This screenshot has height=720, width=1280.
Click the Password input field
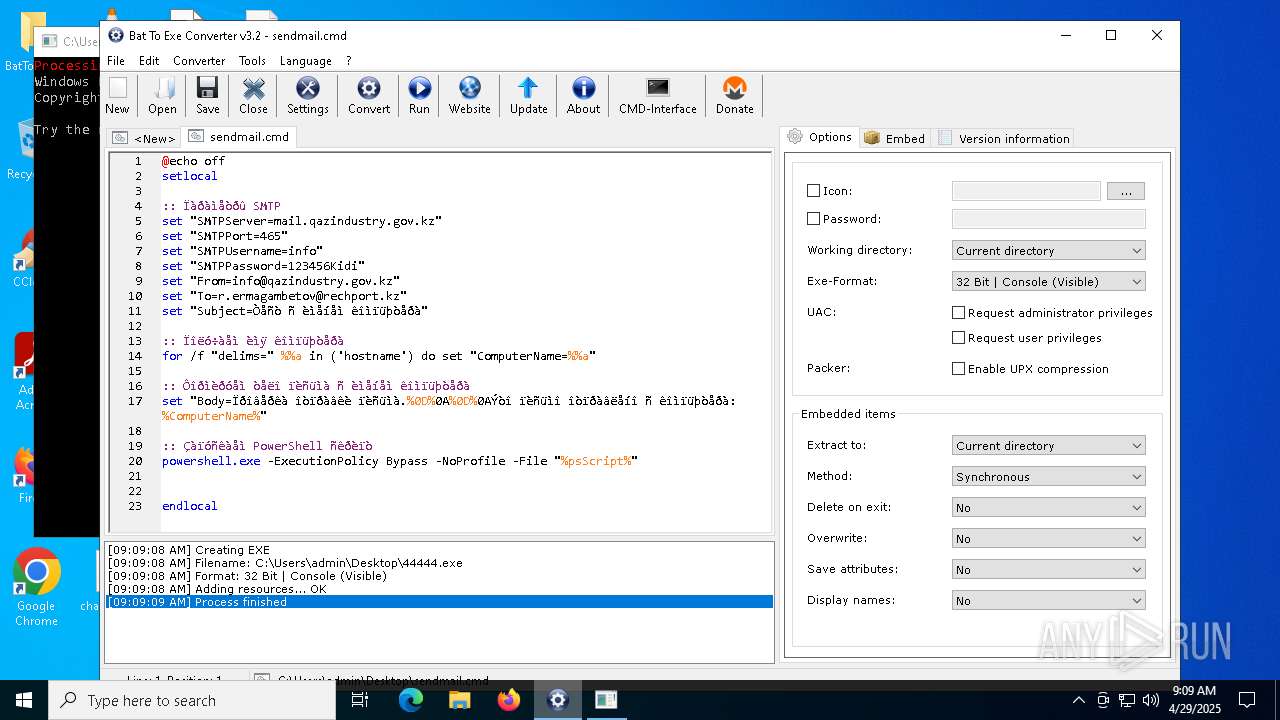click(1048, 219)
